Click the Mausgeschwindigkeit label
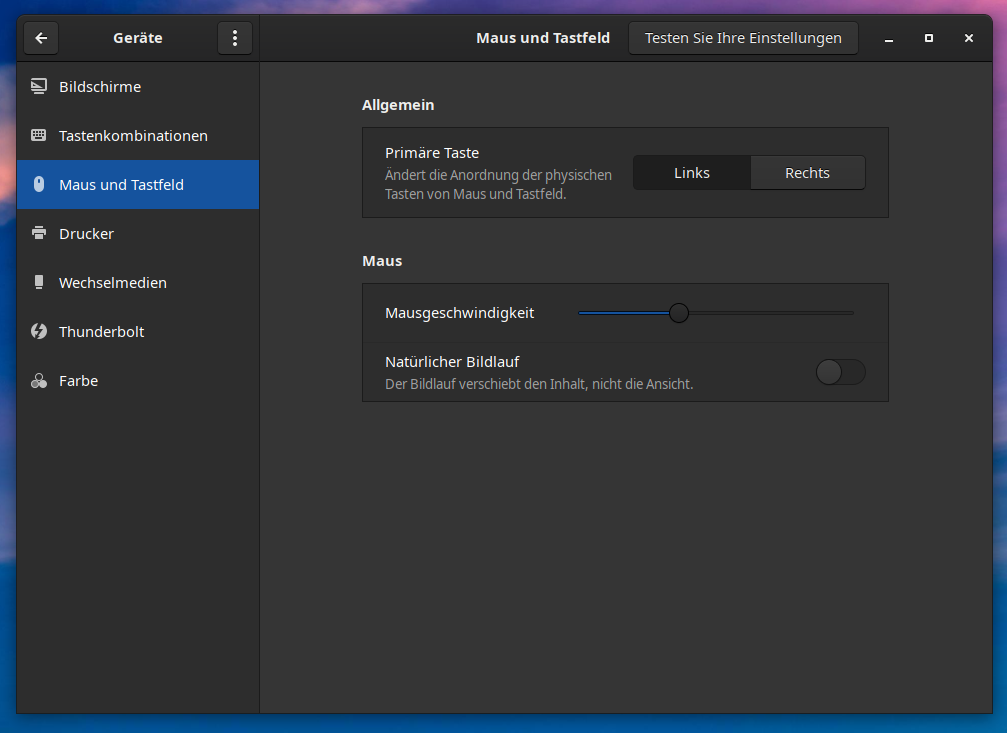The width and height of the screenshot is (1007, 733). [x=460, y=313]
